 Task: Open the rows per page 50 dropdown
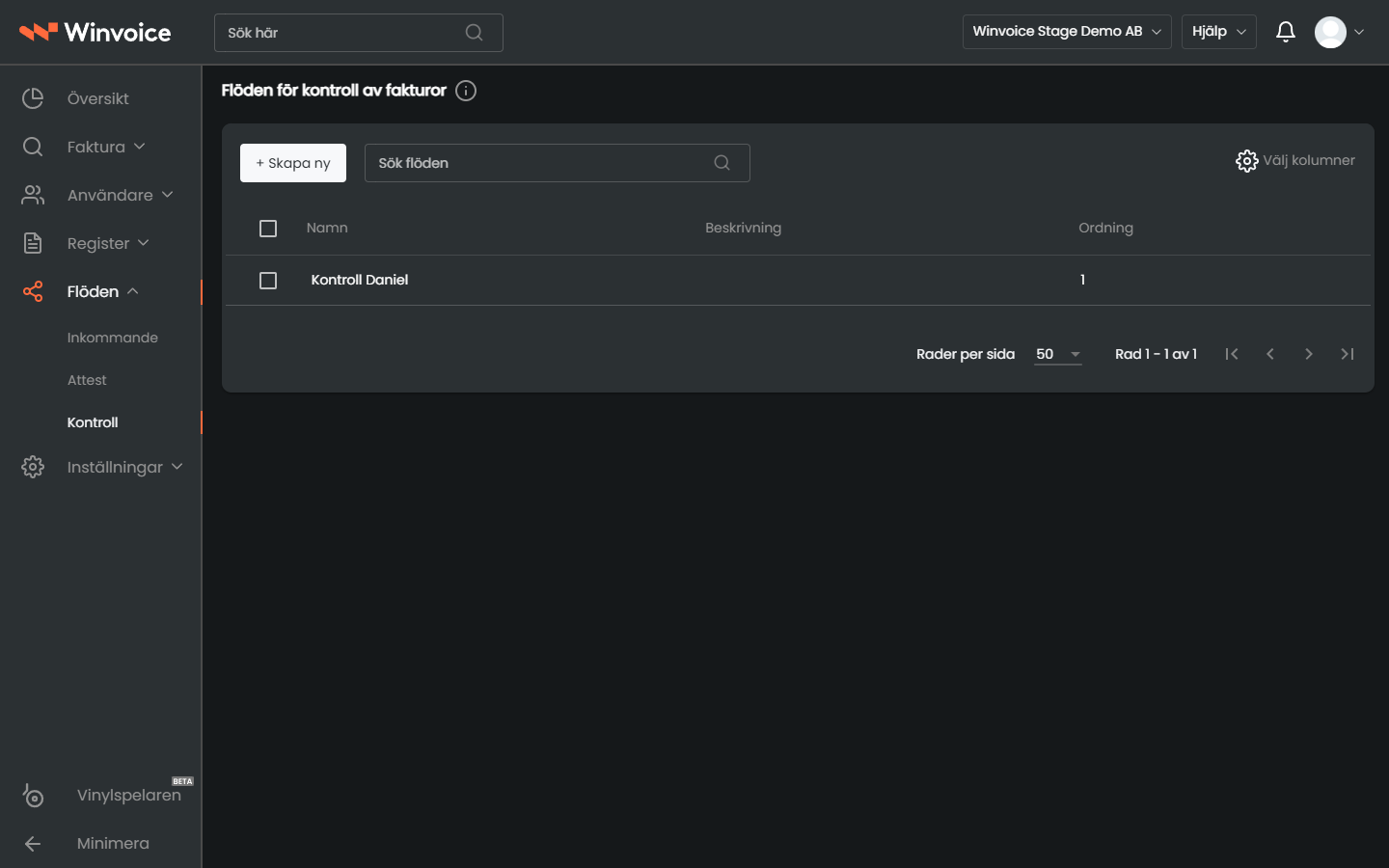(x=1058, y=354)
